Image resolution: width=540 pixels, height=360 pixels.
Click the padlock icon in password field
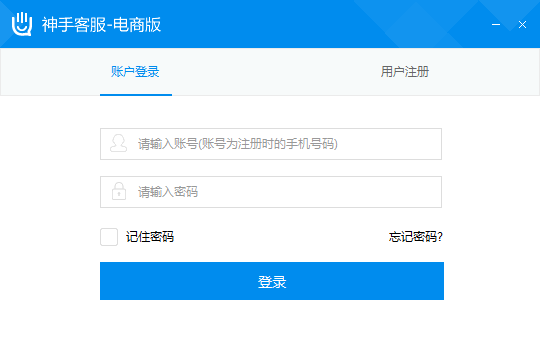coord(119,191)
